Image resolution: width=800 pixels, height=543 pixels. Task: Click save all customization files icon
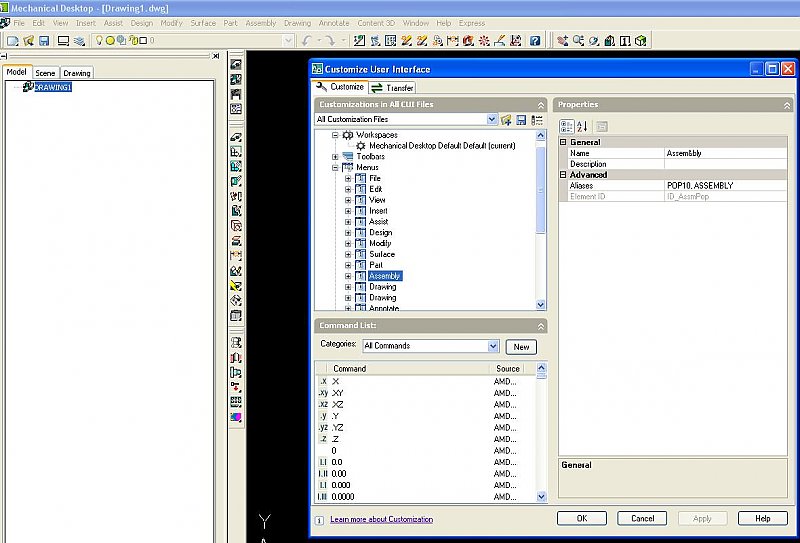[521, 120]
